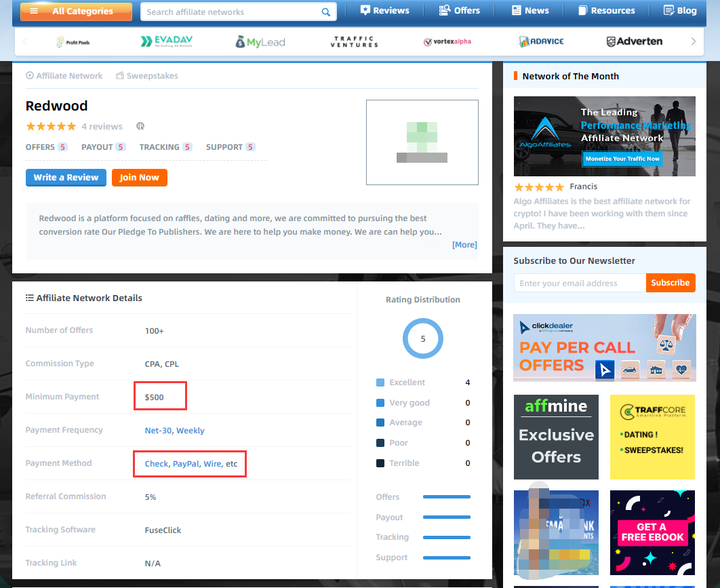Open the News section
The height and width of the screenshot is (588, 720).
pyautogui.click(x=530, y=11)
